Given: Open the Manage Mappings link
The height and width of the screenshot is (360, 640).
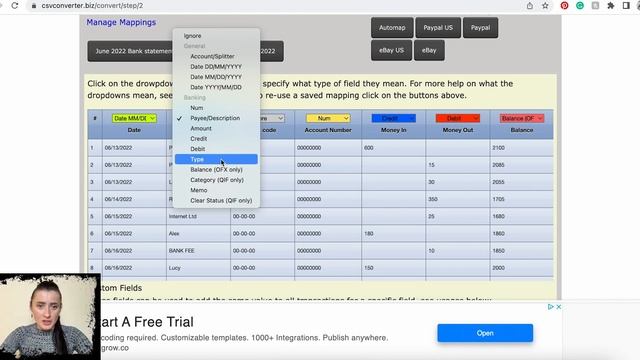Looking at the screenshot, I should coord(121,22).
